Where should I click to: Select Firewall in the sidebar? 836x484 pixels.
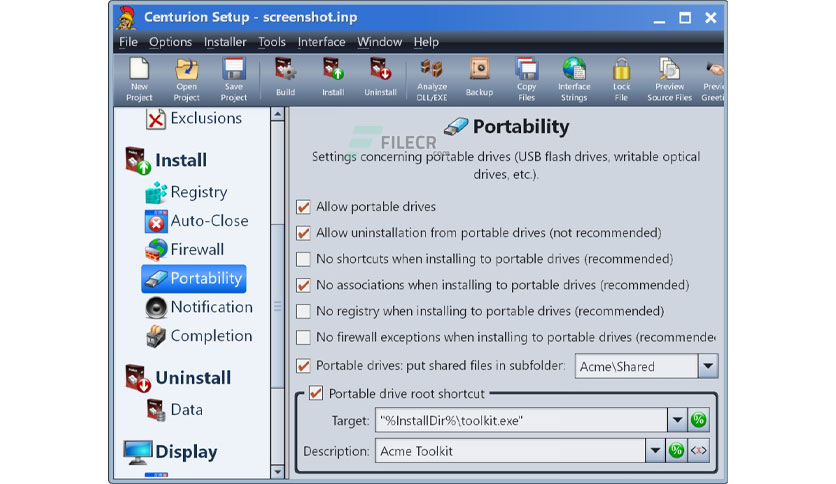click(184, 249)
